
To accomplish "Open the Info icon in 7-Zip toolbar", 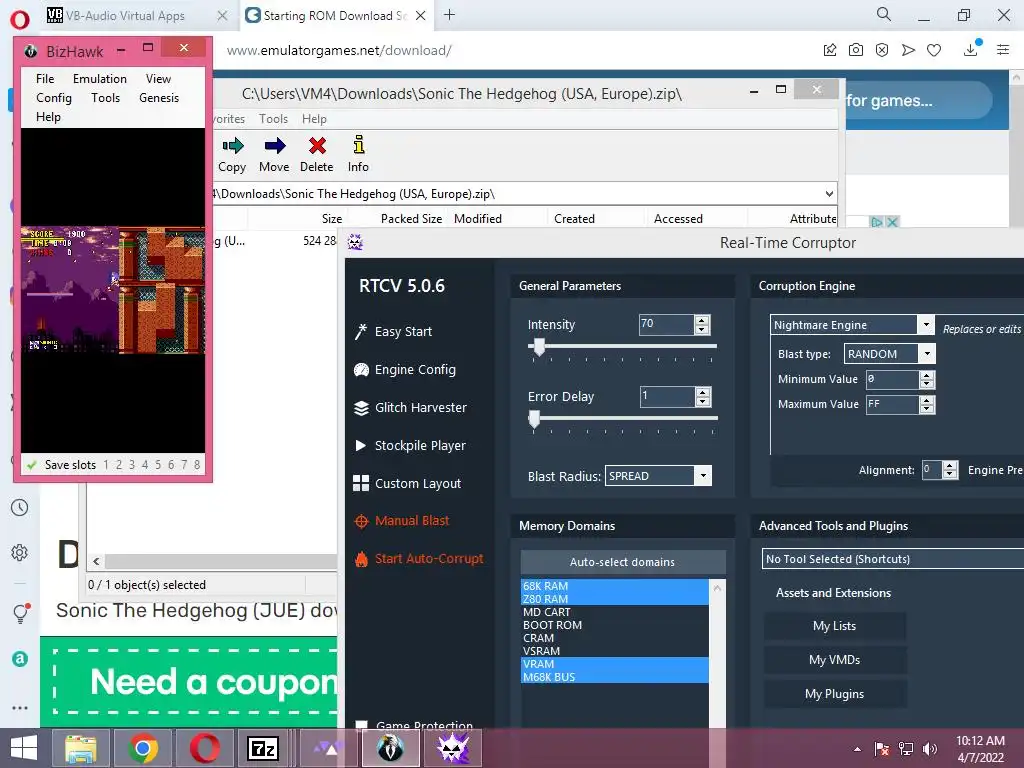I will tap(359, 145).
